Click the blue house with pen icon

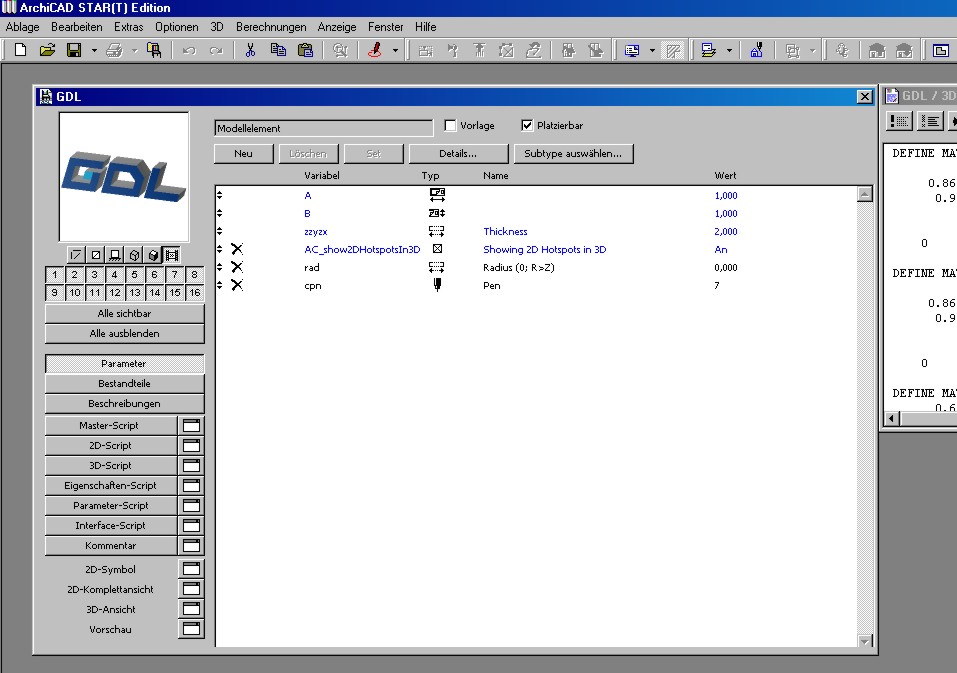coord(756,50)
